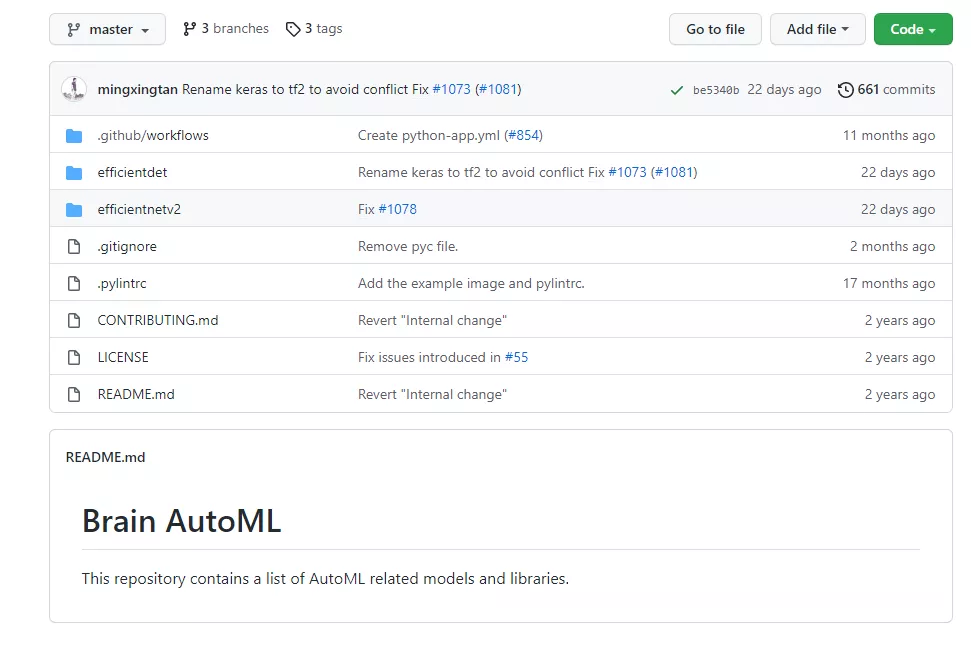The image size is (971, 645).
Task: View the 3 tags list
Action: click(314, 29)
